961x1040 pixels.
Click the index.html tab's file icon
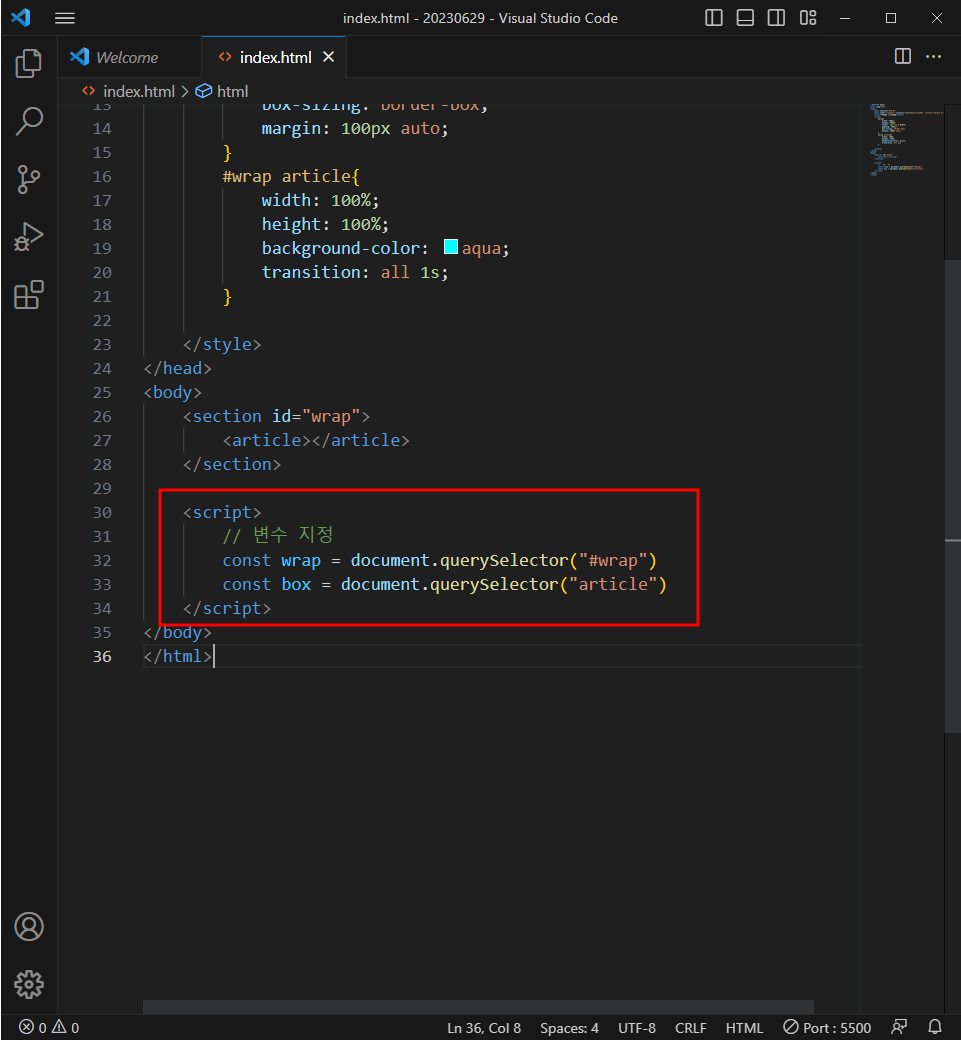(x=225, y=57)
